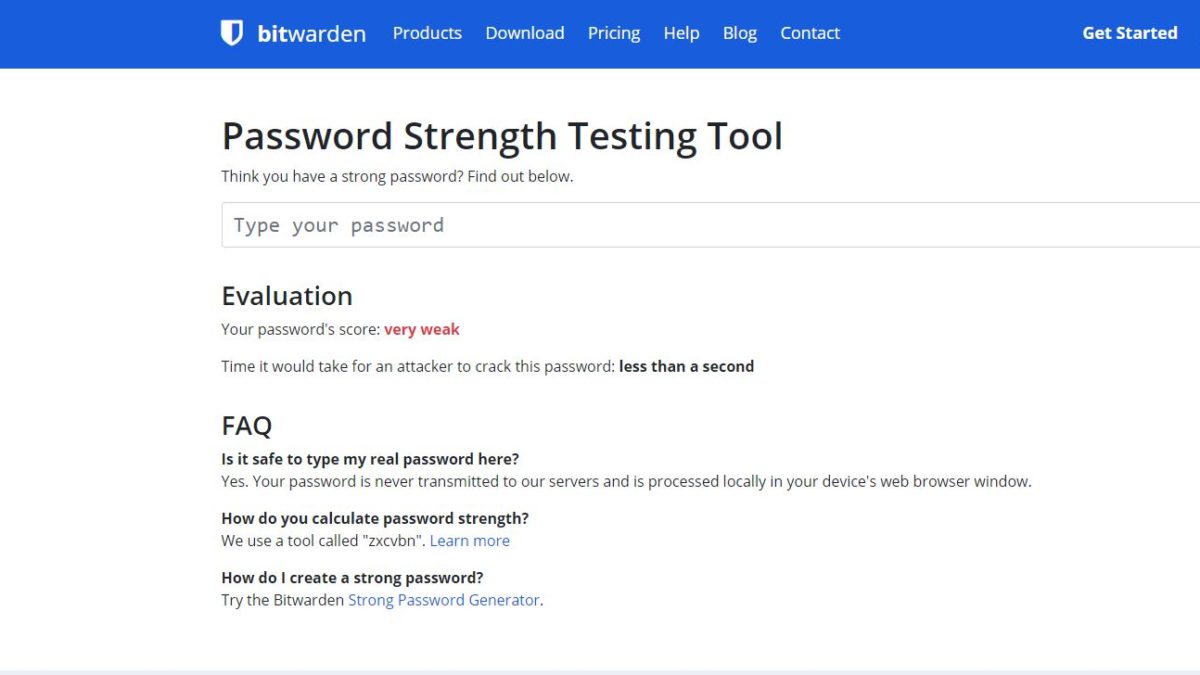Follow the Learn more link about zxcvbn
Screen dimensions: 1200x675
click(x=470, y=541)
